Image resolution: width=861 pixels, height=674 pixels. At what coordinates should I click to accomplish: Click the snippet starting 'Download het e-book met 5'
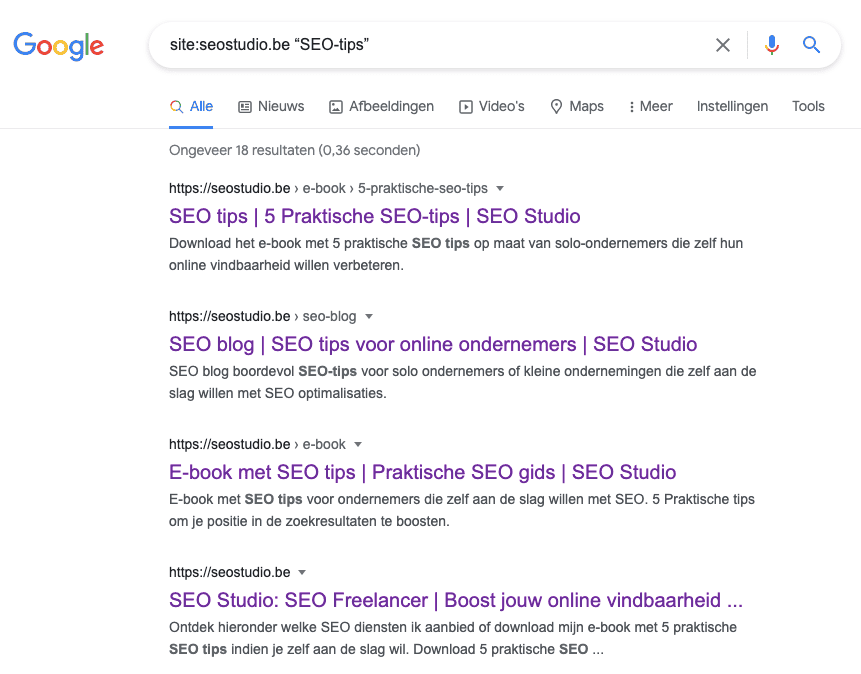(x=456, y=254)
